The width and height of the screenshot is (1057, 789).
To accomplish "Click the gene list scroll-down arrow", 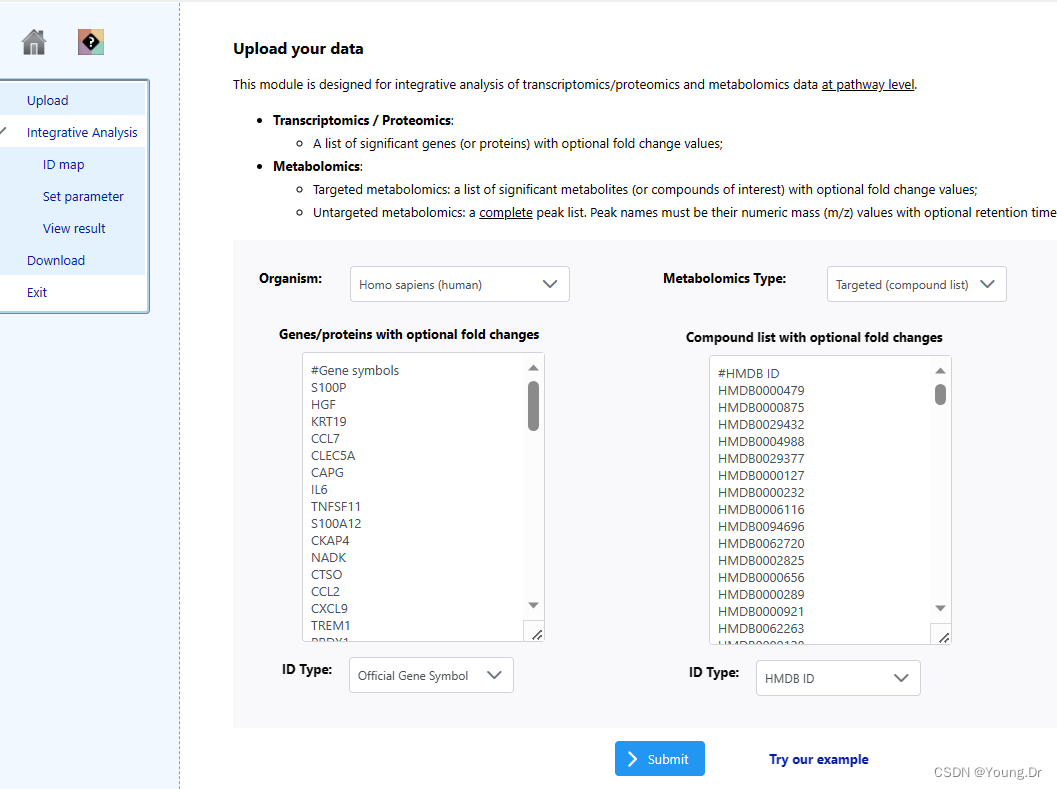I will 533,605.
